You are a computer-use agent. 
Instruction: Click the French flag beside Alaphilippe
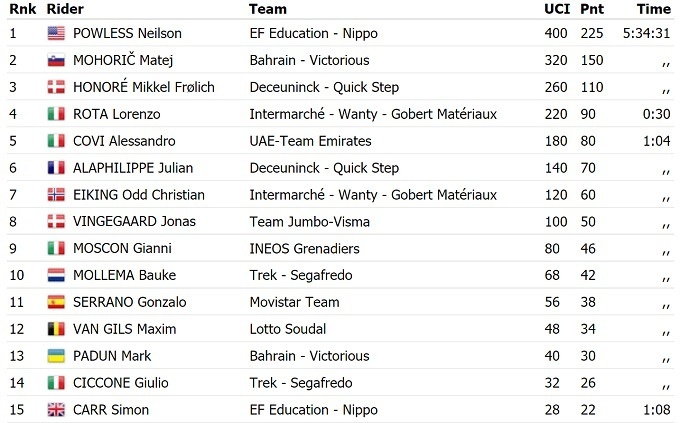click(x=56, y=168)
